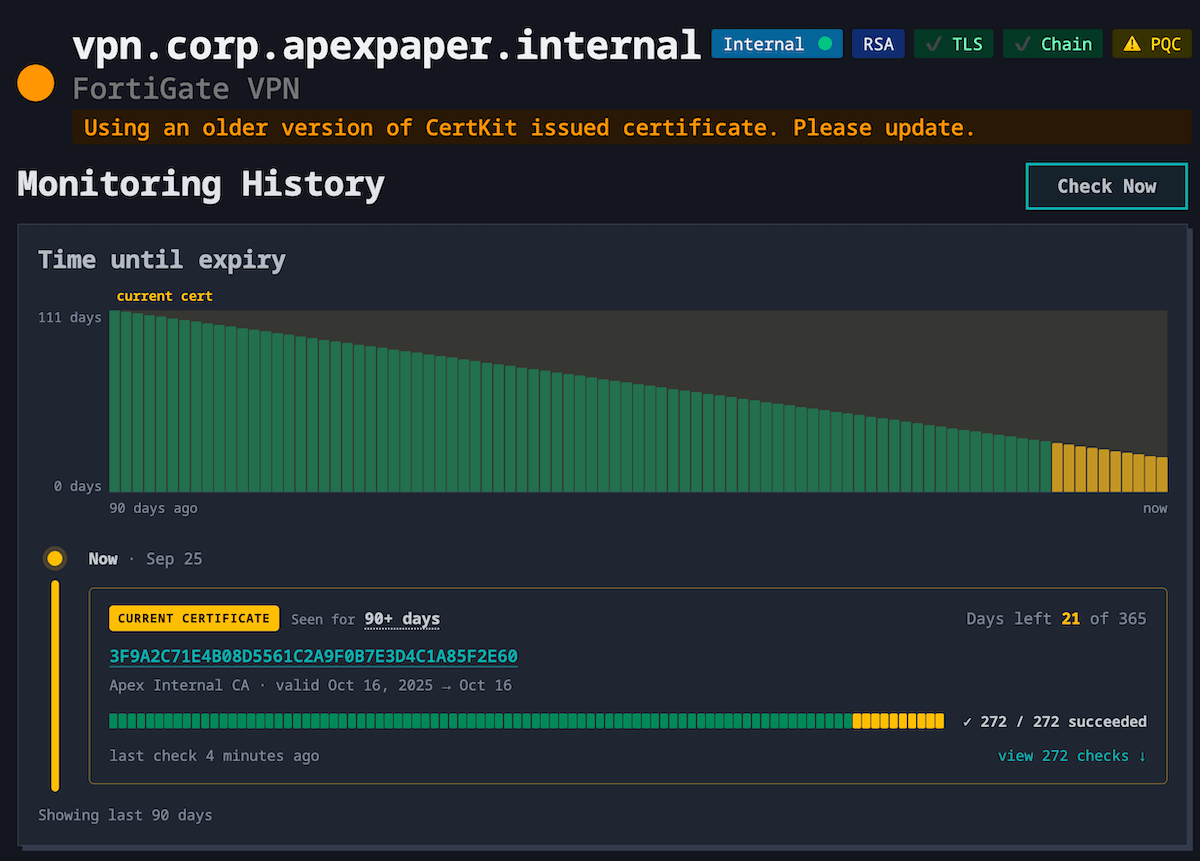Click the Time until expiry chart title
1200x861 pixels.
162,260
